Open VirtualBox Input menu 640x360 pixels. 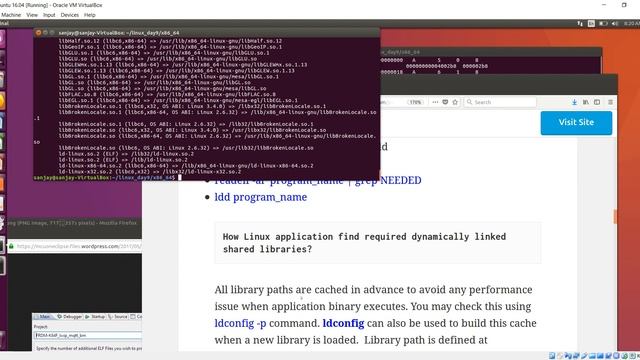click(49, 15)
